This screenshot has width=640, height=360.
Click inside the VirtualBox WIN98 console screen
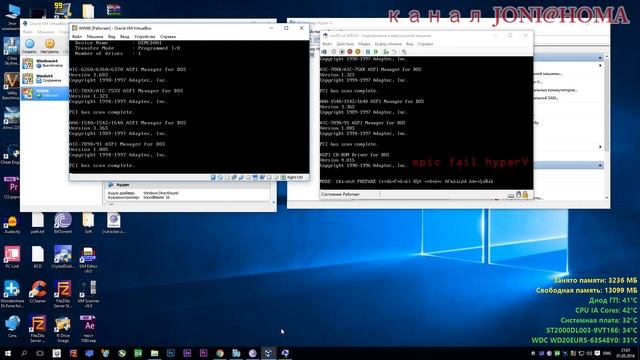pos(189,107)
